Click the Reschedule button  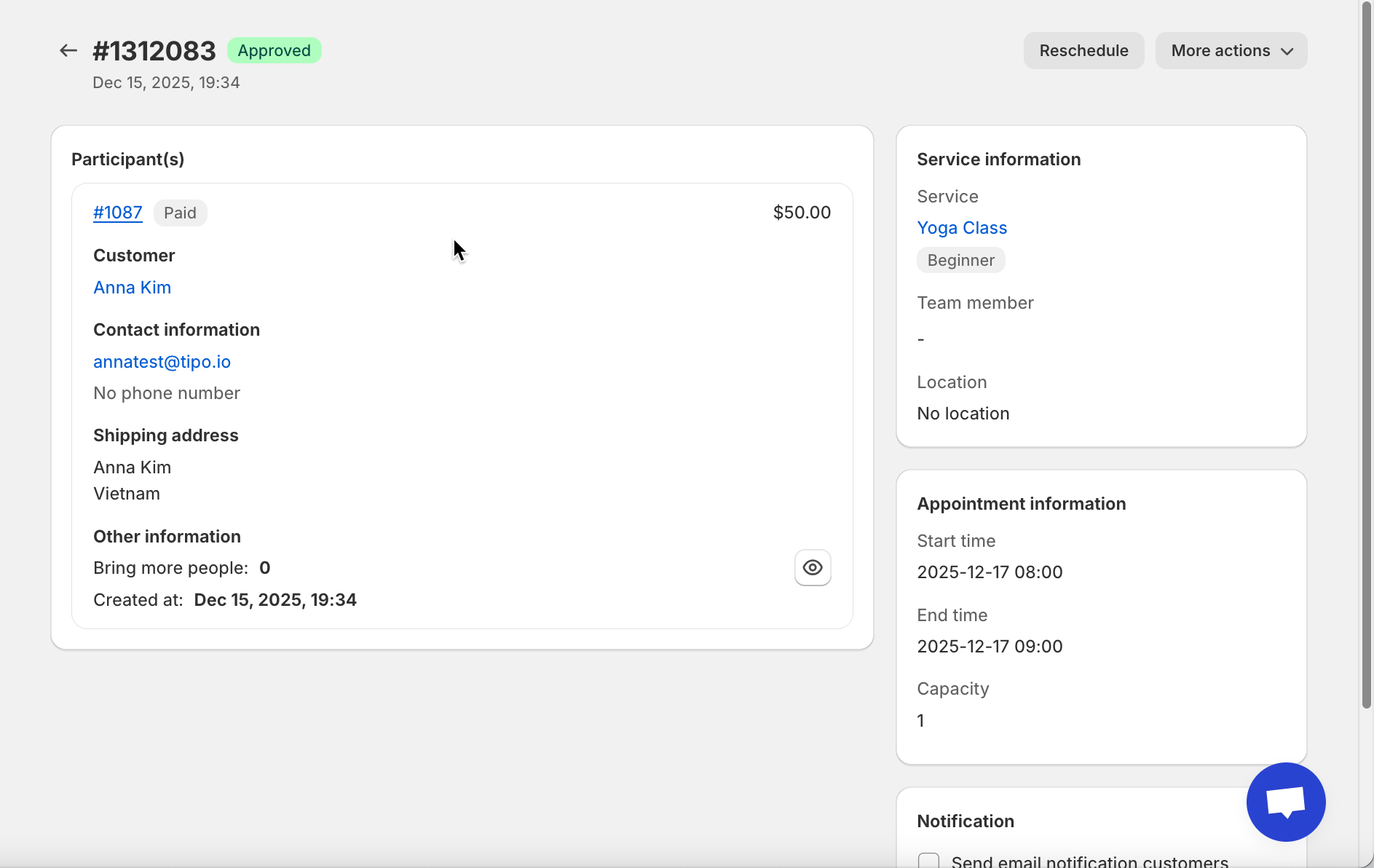coord(1083,50)
